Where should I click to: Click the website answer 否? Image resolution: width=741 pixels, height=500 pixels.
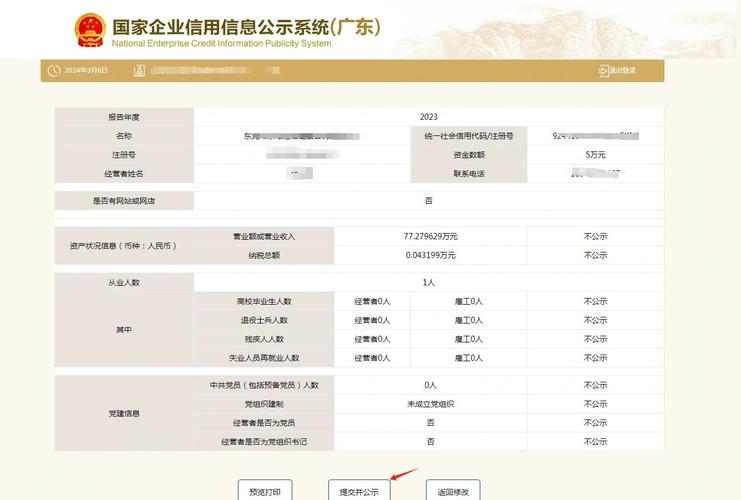(429, 200)
